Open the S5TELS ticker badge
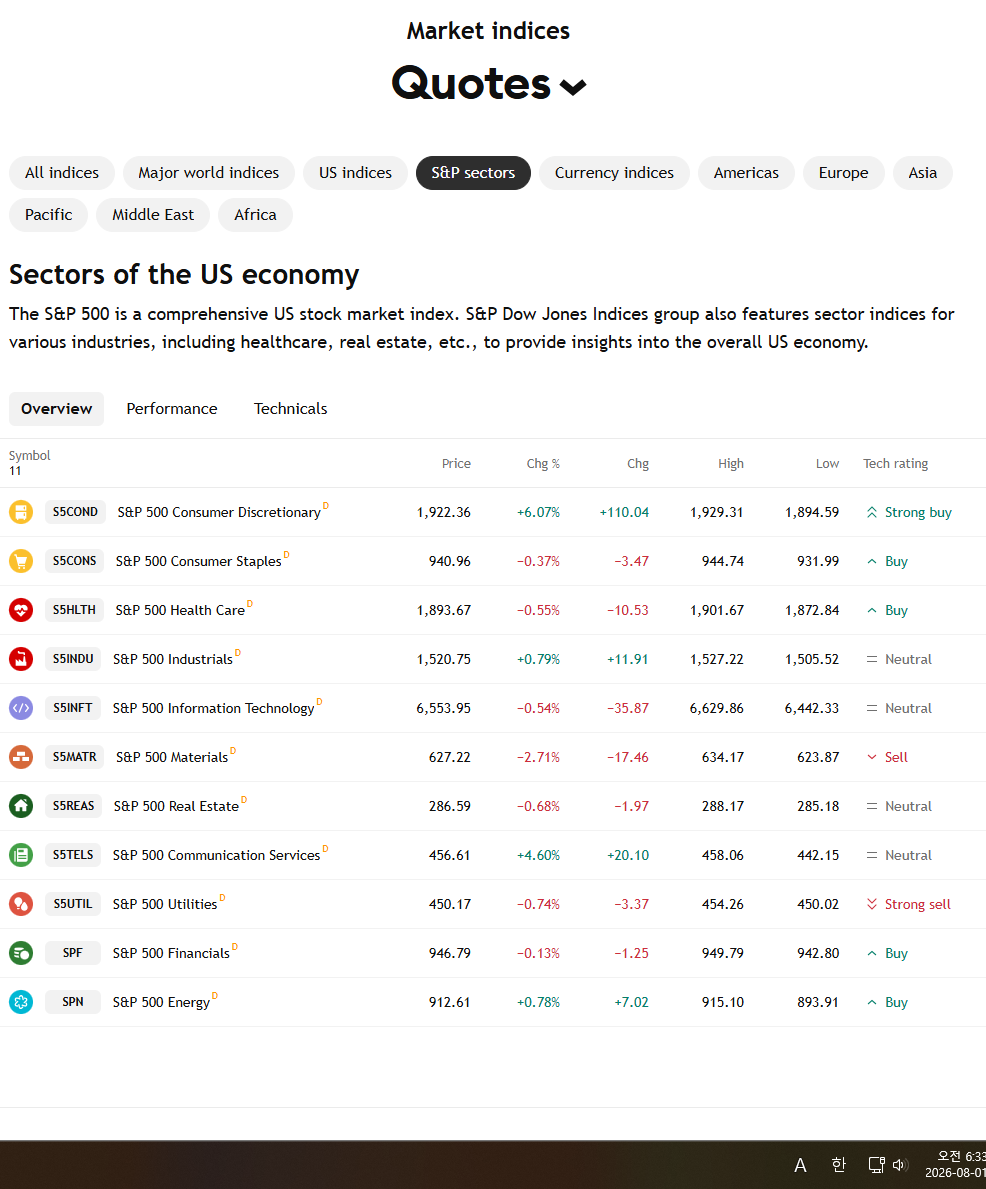986x1189 pixels. coord(73,855)
